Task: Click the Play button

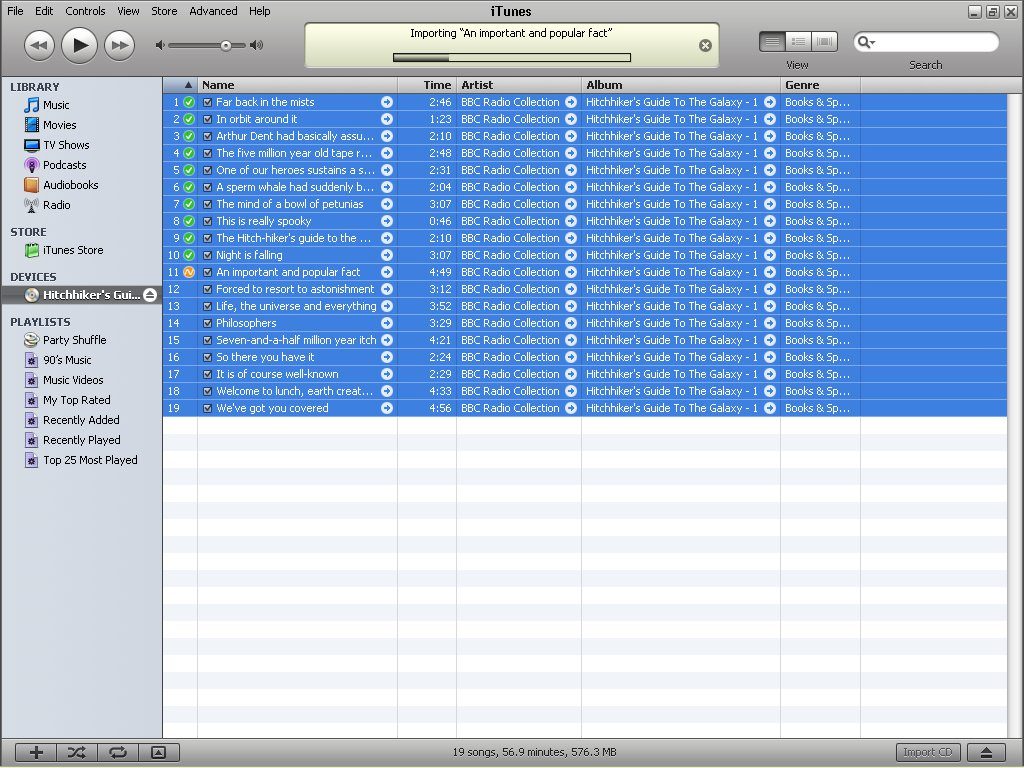Action: 79,45
